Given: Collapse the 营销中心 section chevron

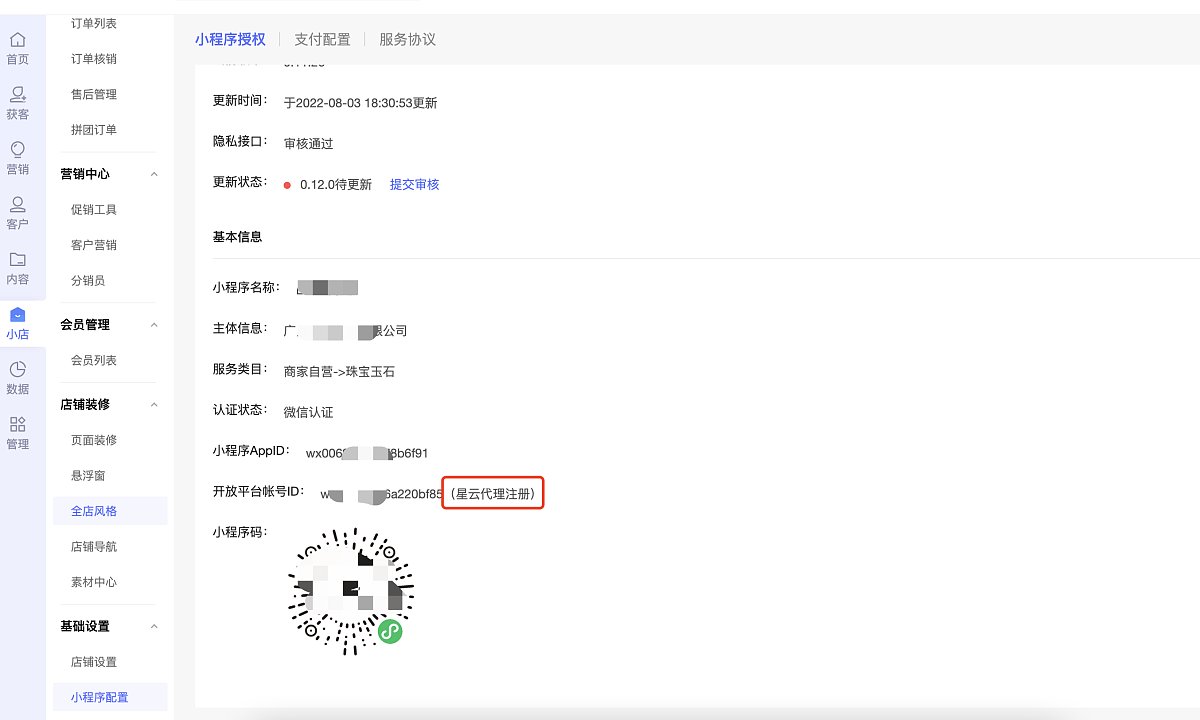Looking at the screenshot, I should click(154, 174).
